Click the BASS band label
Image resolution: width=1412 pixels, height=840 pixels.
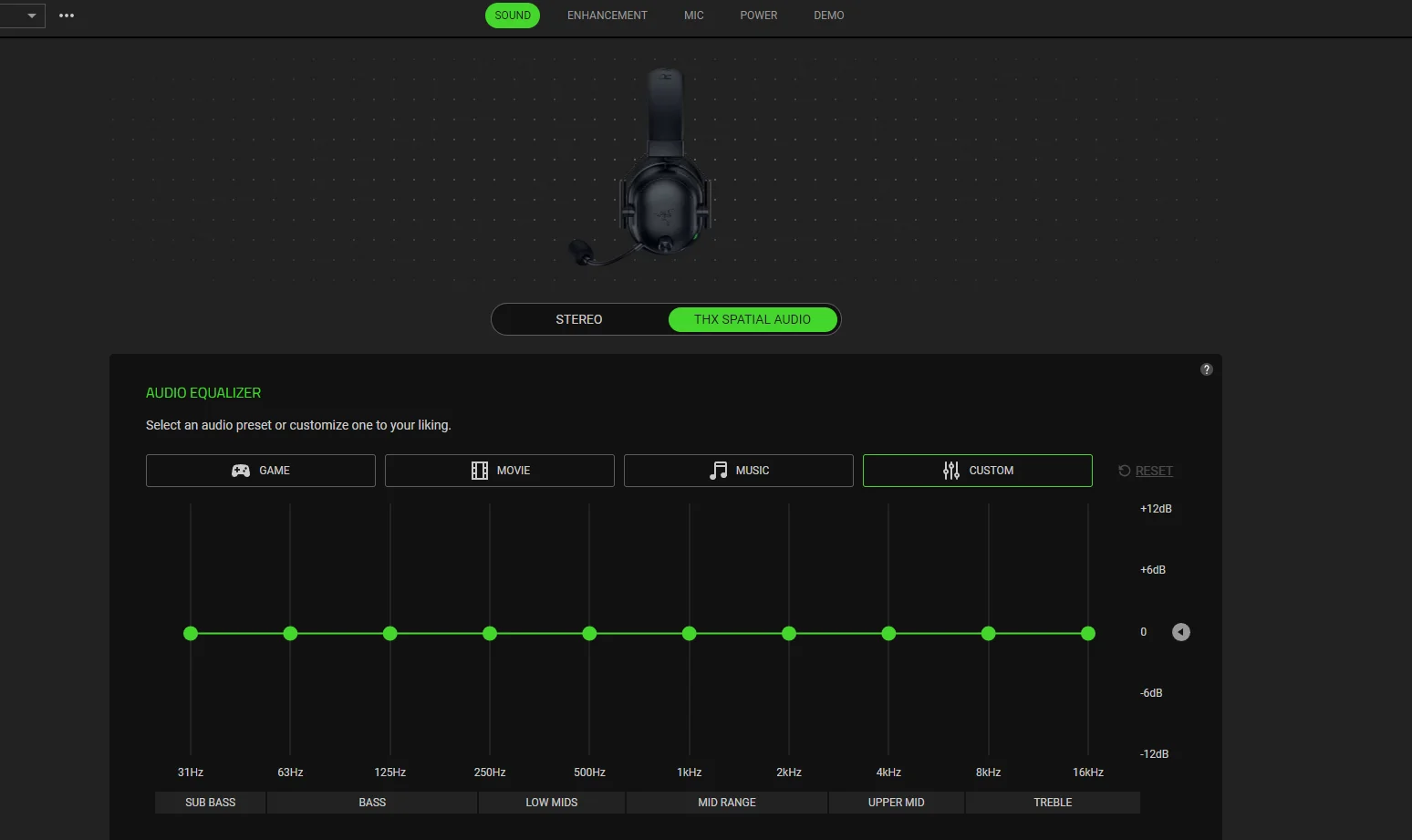(x=372, y=803)
